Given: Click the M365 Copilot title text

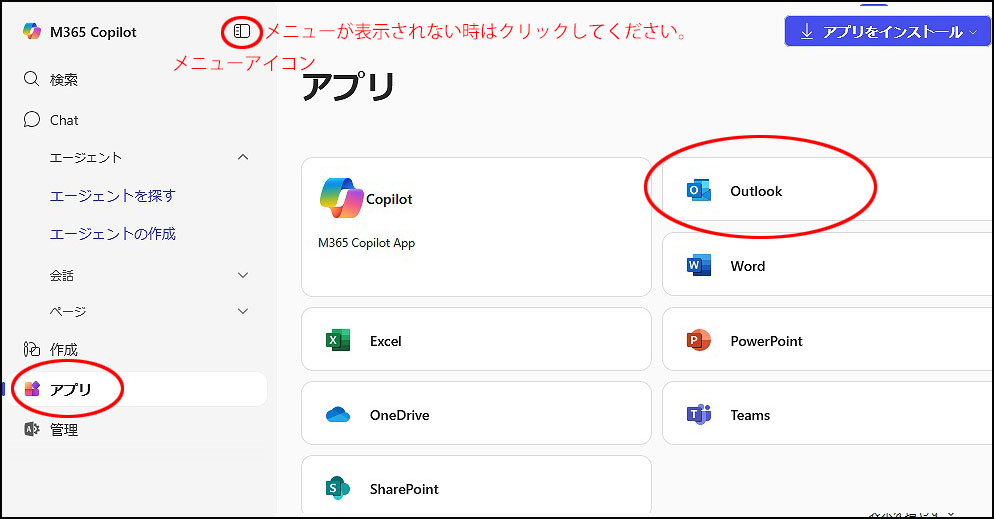Looking at the screenshot, I should [93, 32].
